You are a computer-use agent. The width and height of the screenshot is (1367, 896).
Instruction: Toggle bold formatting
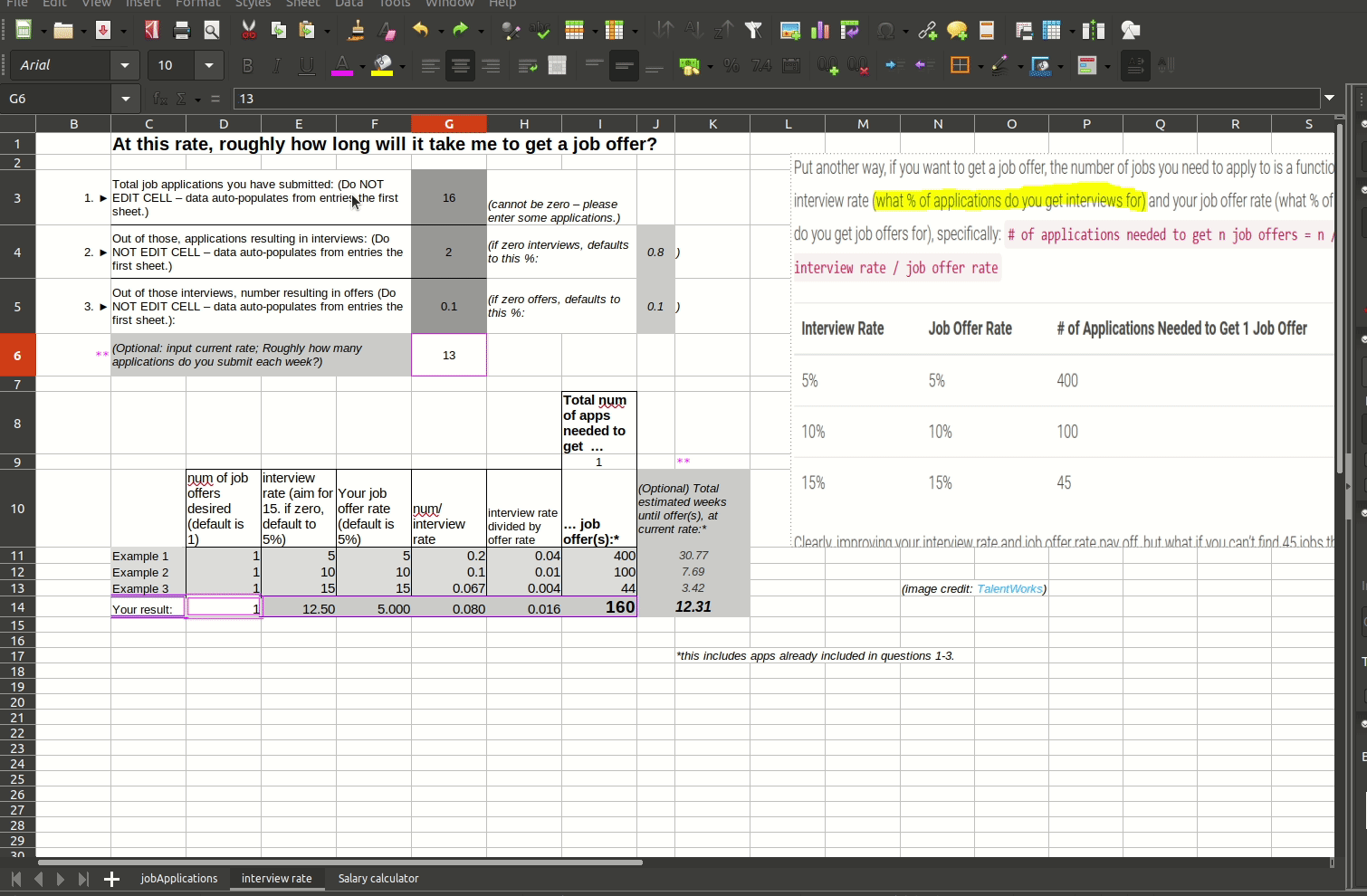click(x=247, y=66)
